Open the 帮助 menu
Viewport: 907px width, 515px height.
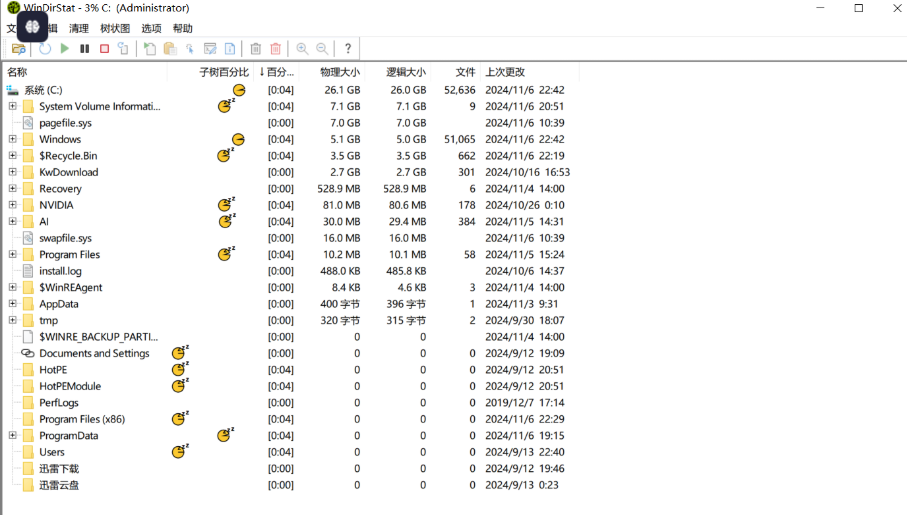point(182,28)
